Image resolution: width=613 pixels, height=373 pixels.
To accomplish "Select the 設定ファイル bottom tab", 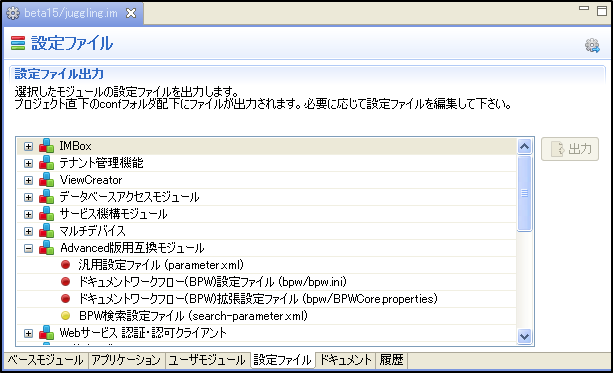I will (x=282, y=360).
